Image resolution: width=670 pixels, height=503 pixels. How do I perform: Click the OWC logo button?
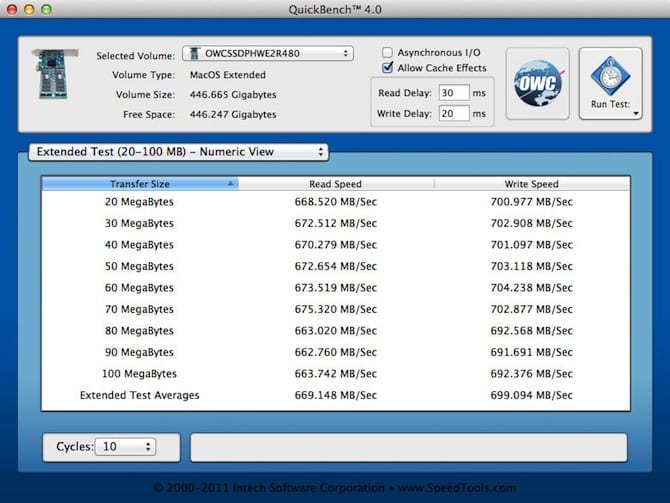(537, 84)
